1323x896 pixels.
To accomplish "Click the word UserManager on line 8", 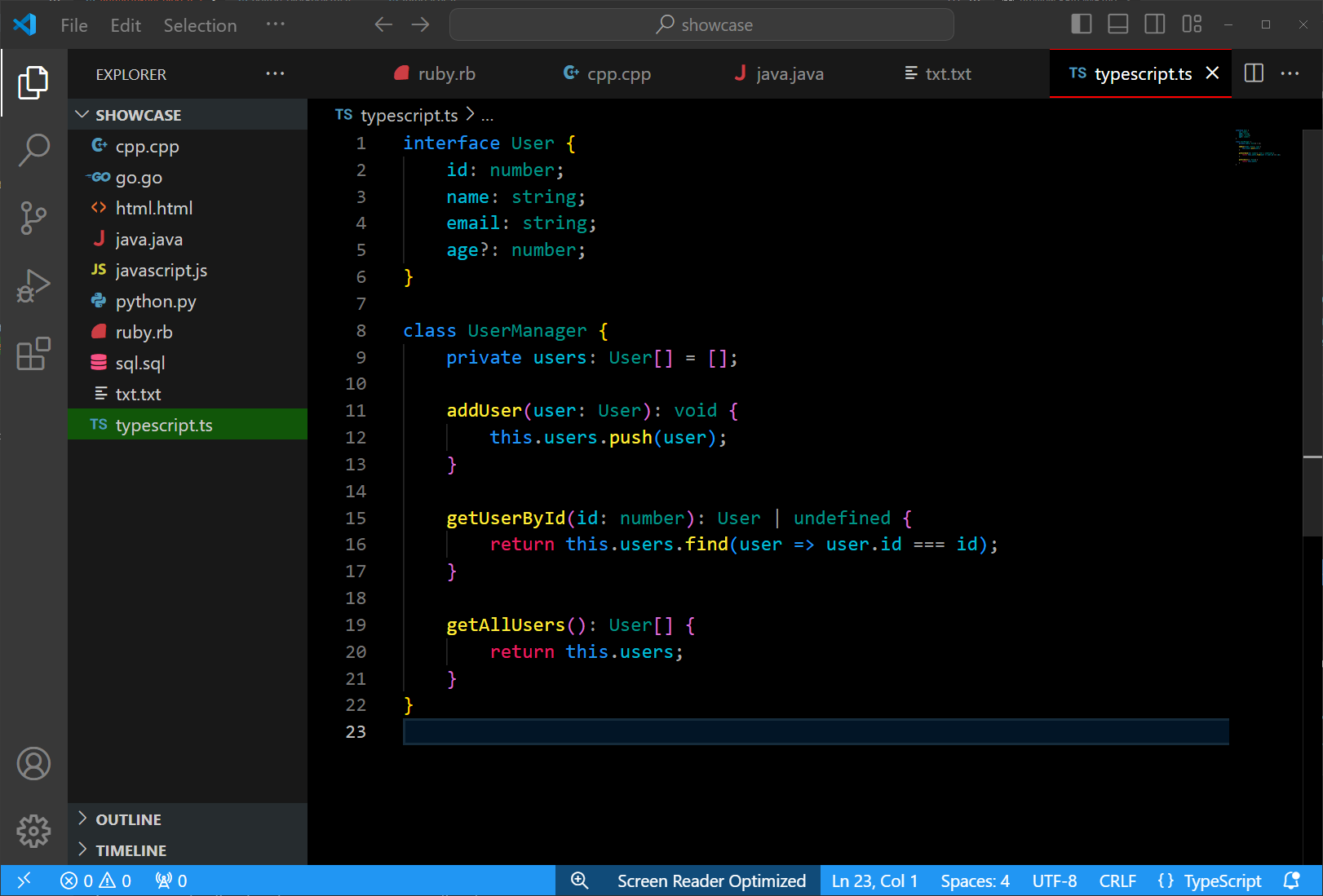I will pos(527,331).
